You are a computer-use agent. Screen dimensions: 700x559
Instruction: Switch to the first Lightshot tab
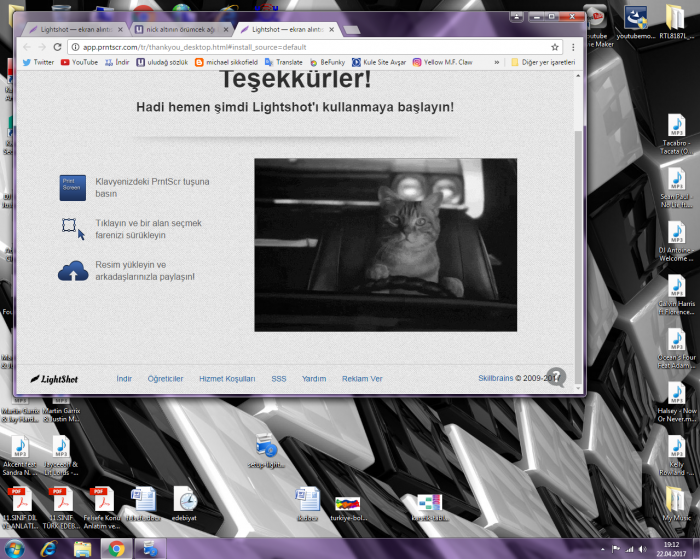coord(75,29)
